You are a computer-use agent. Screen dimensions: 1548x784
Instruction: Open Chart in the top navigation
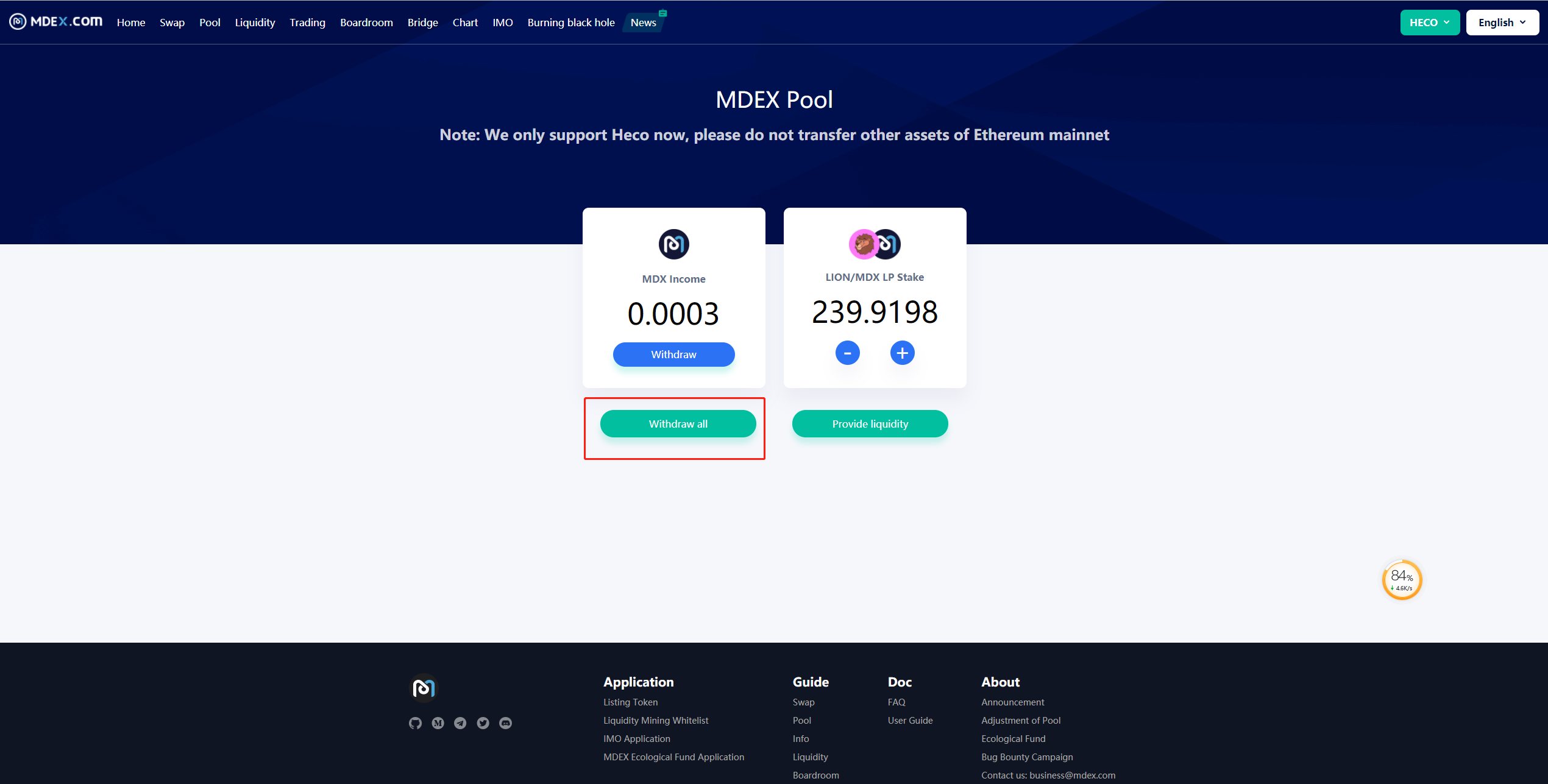465,23
